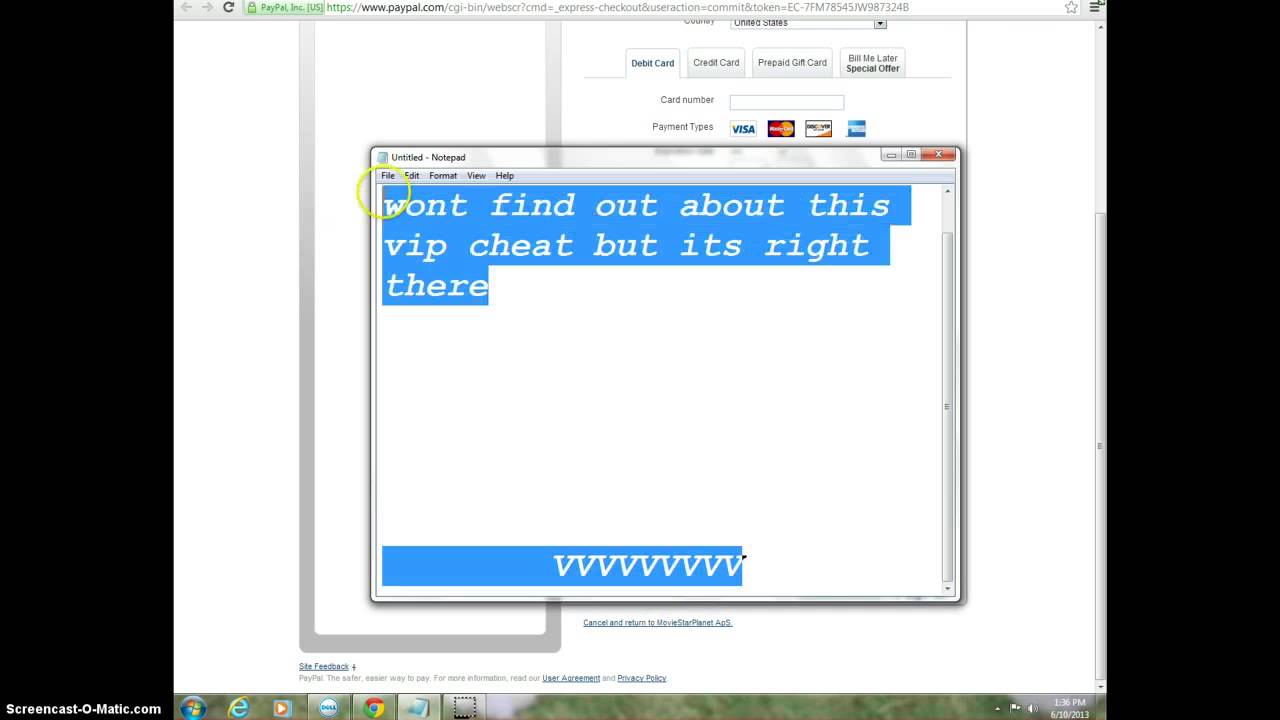The image size is (1280, 720).
Task: Switch to the Prepaid Gift Card tab
Action: pos(792,62)
